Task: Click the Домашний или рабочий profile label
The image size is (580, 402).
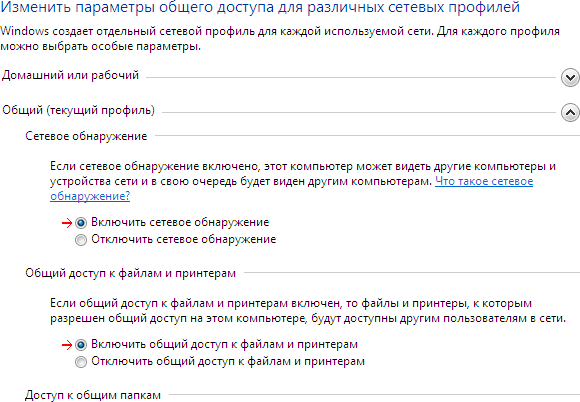Action: click(70, 75)
